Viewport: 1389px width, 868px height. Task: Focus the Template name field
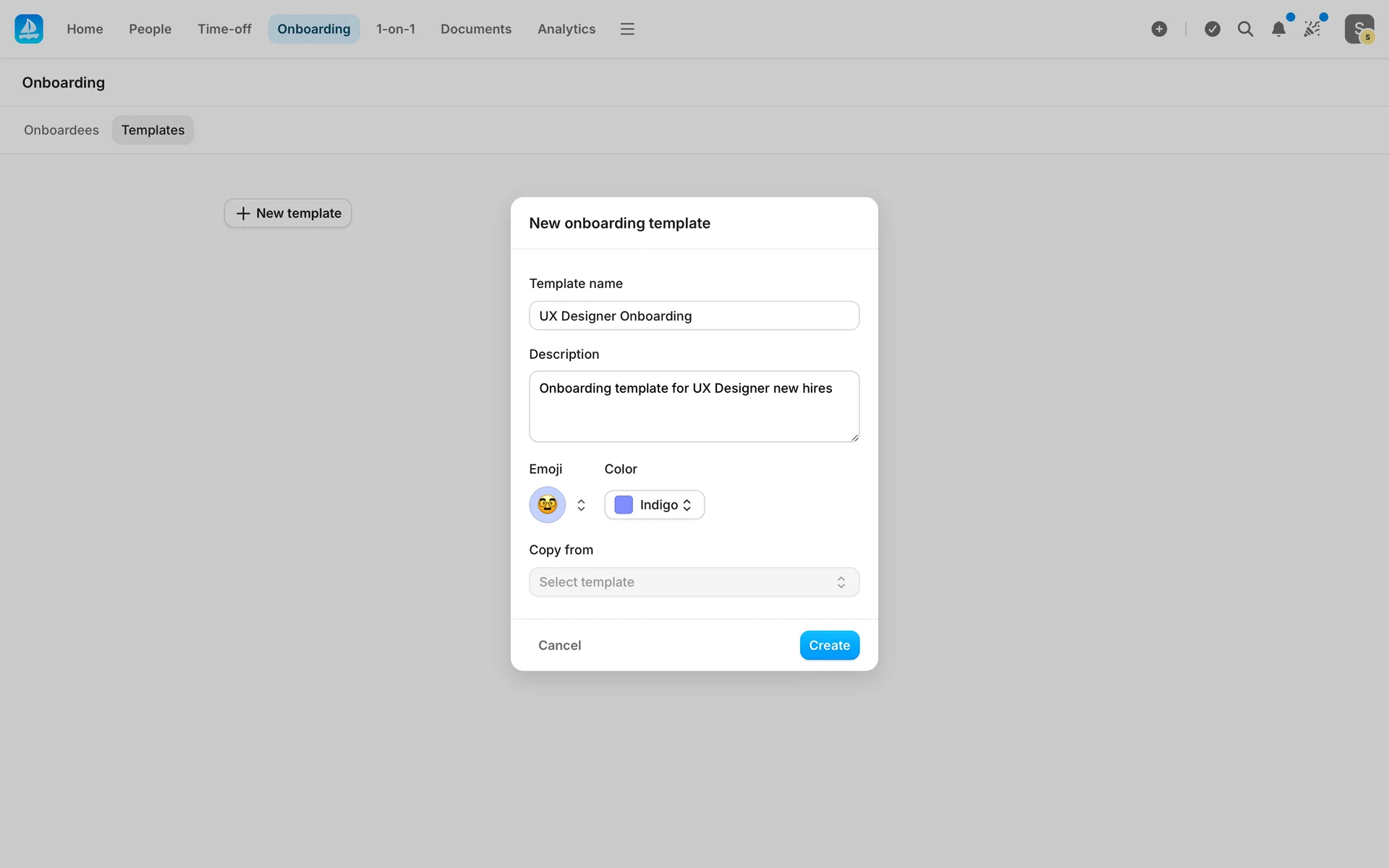pos(694,316)
